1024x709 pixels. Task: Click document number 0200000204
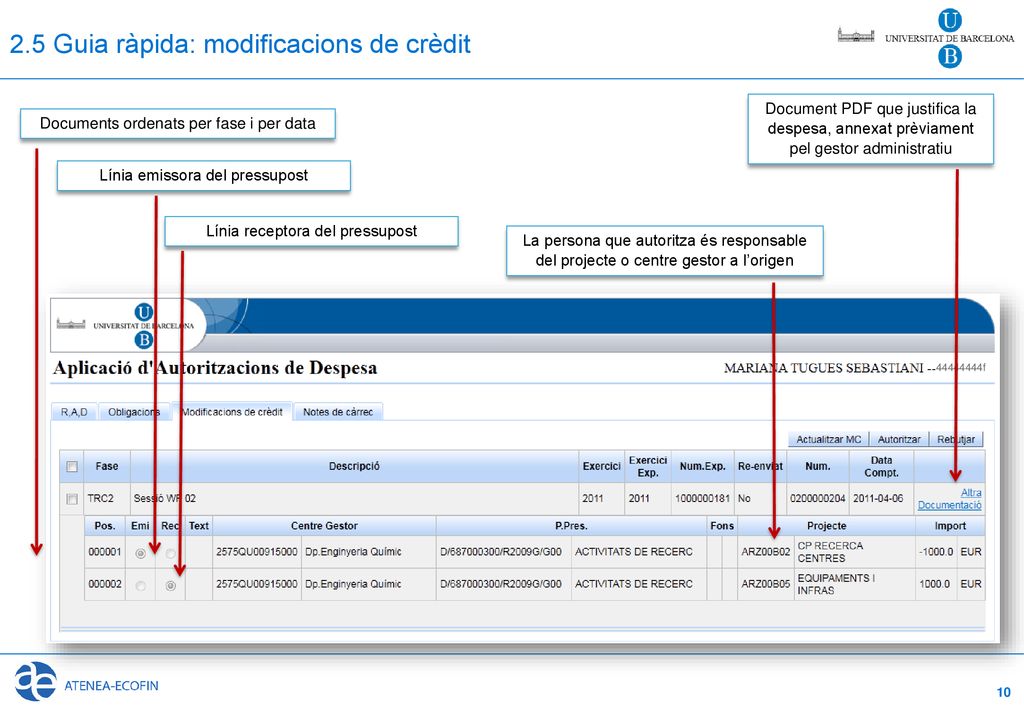pyautogui.click(x=817, y=498)
